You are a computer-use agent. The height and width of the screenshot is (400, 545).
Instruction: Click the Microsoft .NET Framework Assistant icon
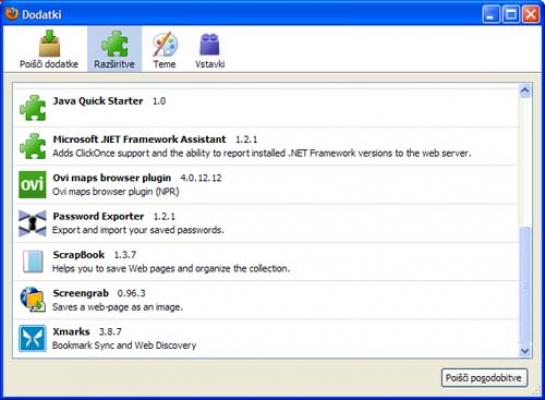pyautogui.click(x=33, y=146)
